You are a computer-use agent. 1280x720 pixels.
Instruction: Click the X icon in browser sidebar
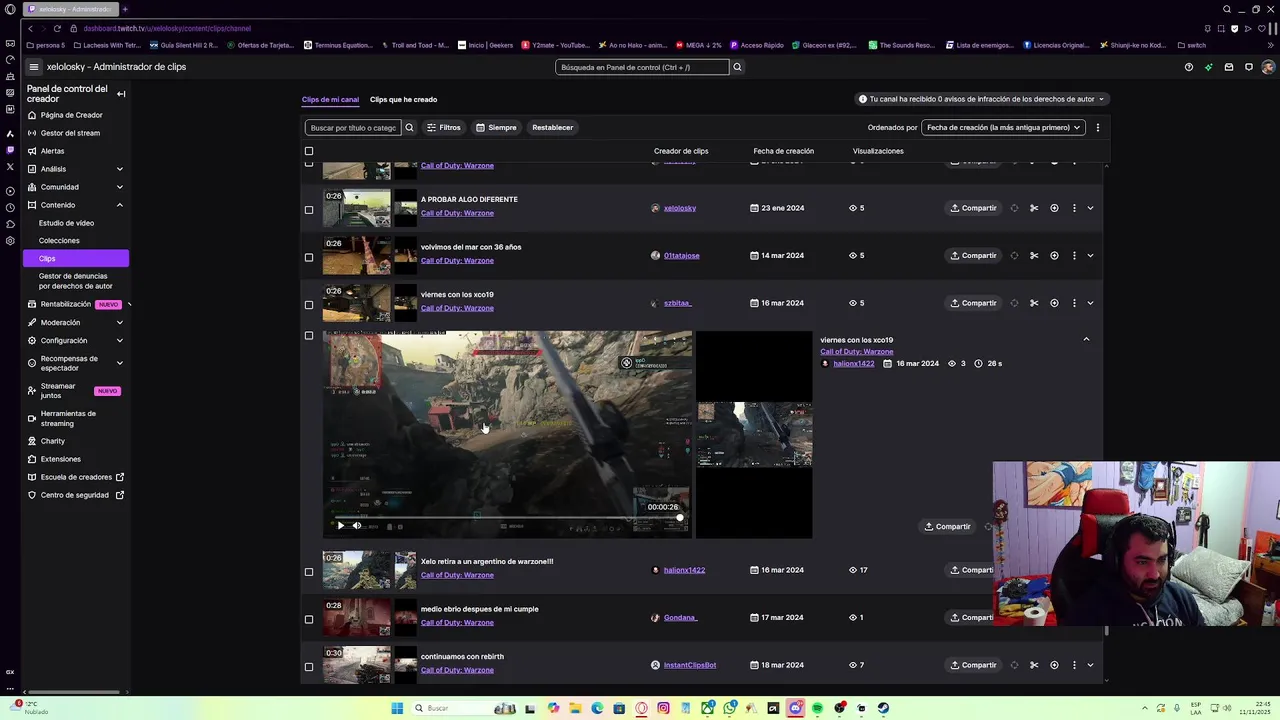(10, 166)
